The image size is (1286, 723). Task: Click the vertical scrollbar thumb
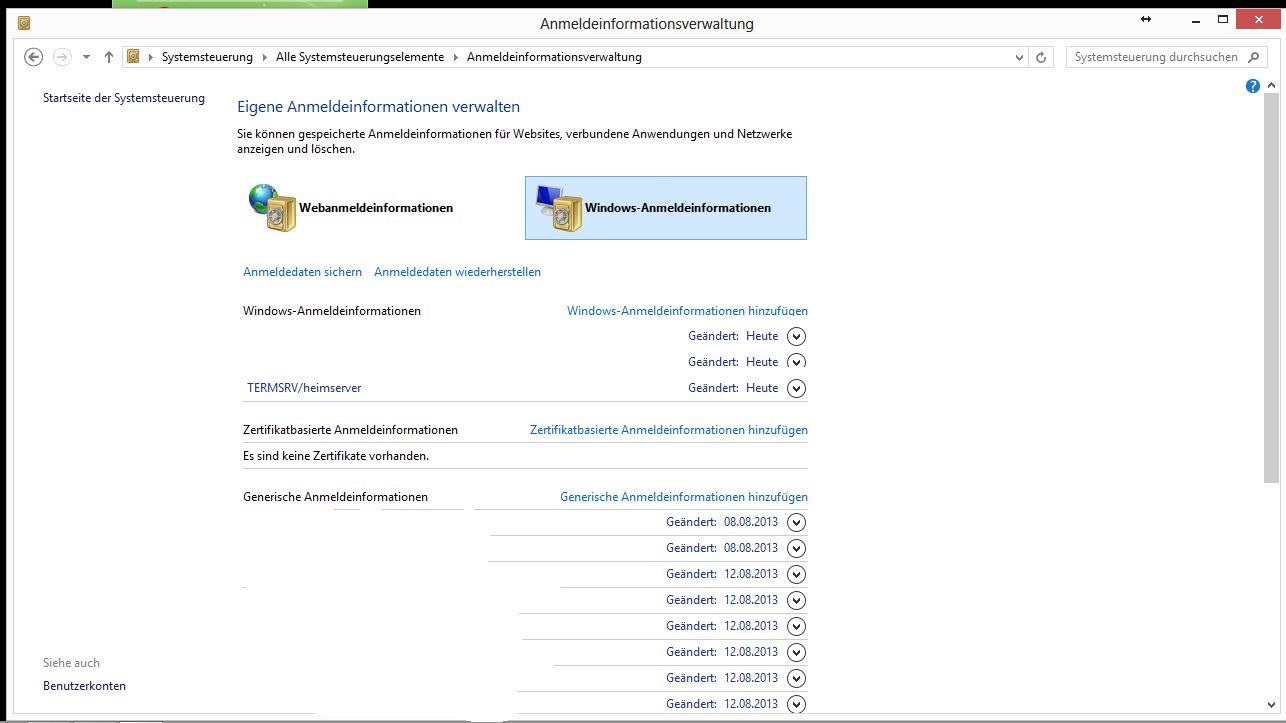(1272, 288)
